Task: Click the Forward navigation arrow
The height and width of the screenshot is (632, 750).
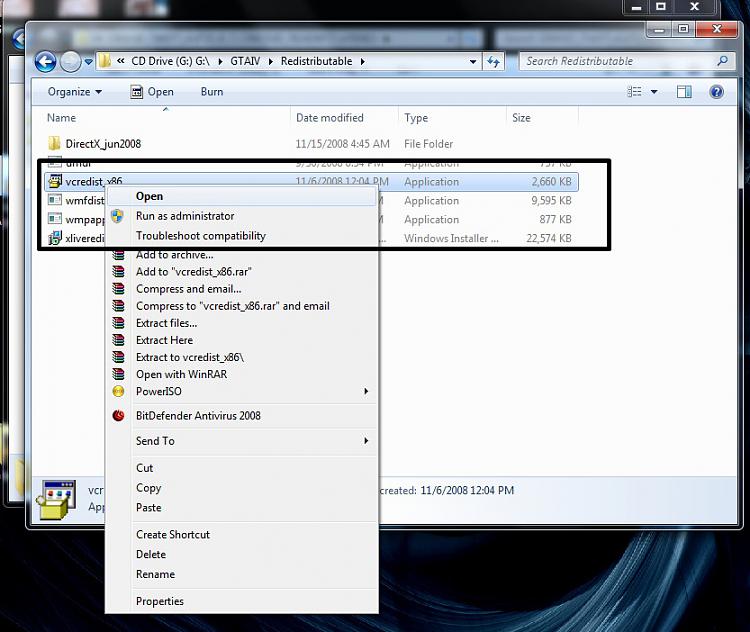Action: [71, 62]
